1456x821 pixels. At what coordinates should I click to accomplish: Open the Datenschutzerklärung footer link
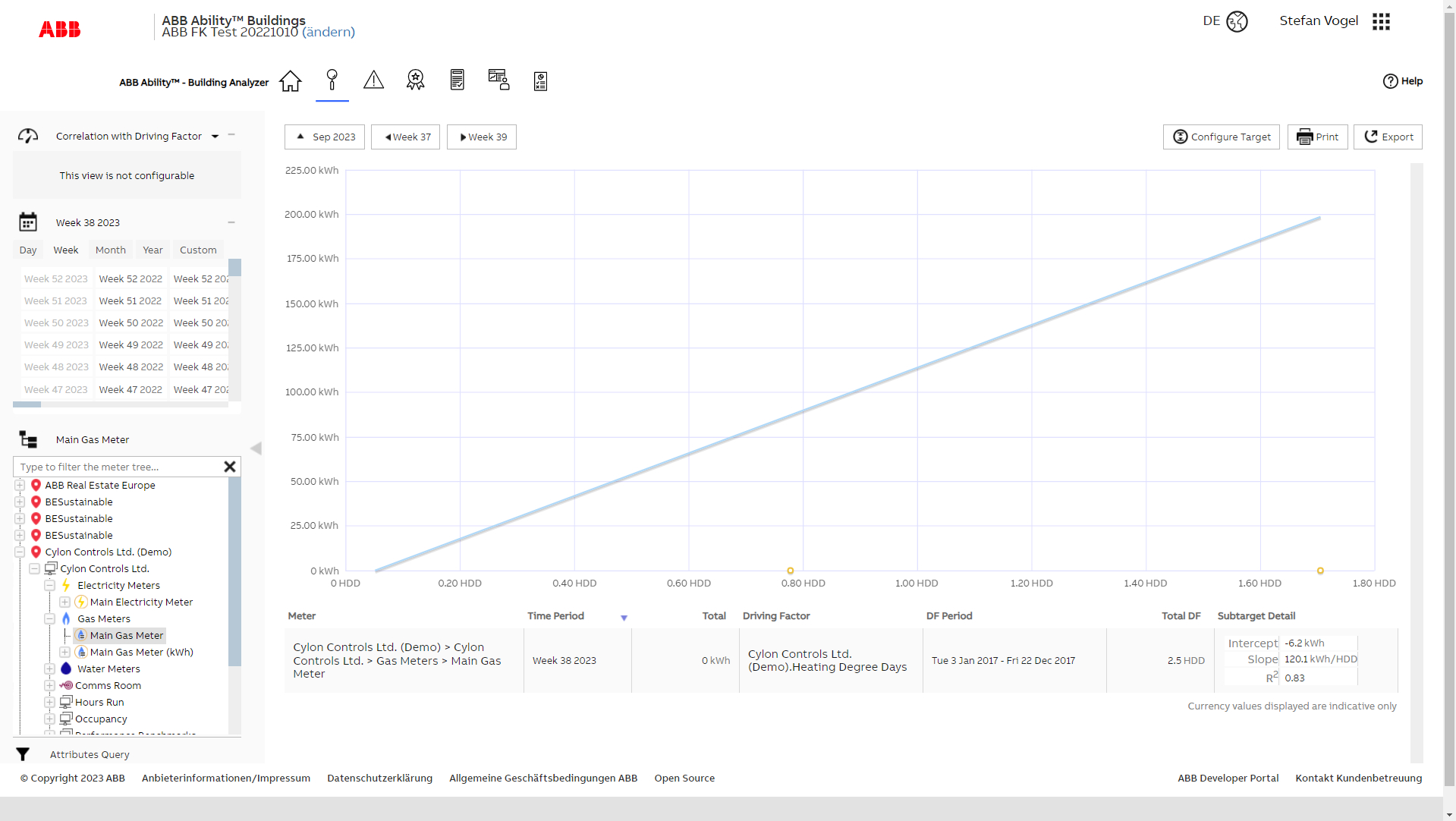click(379, 778)
